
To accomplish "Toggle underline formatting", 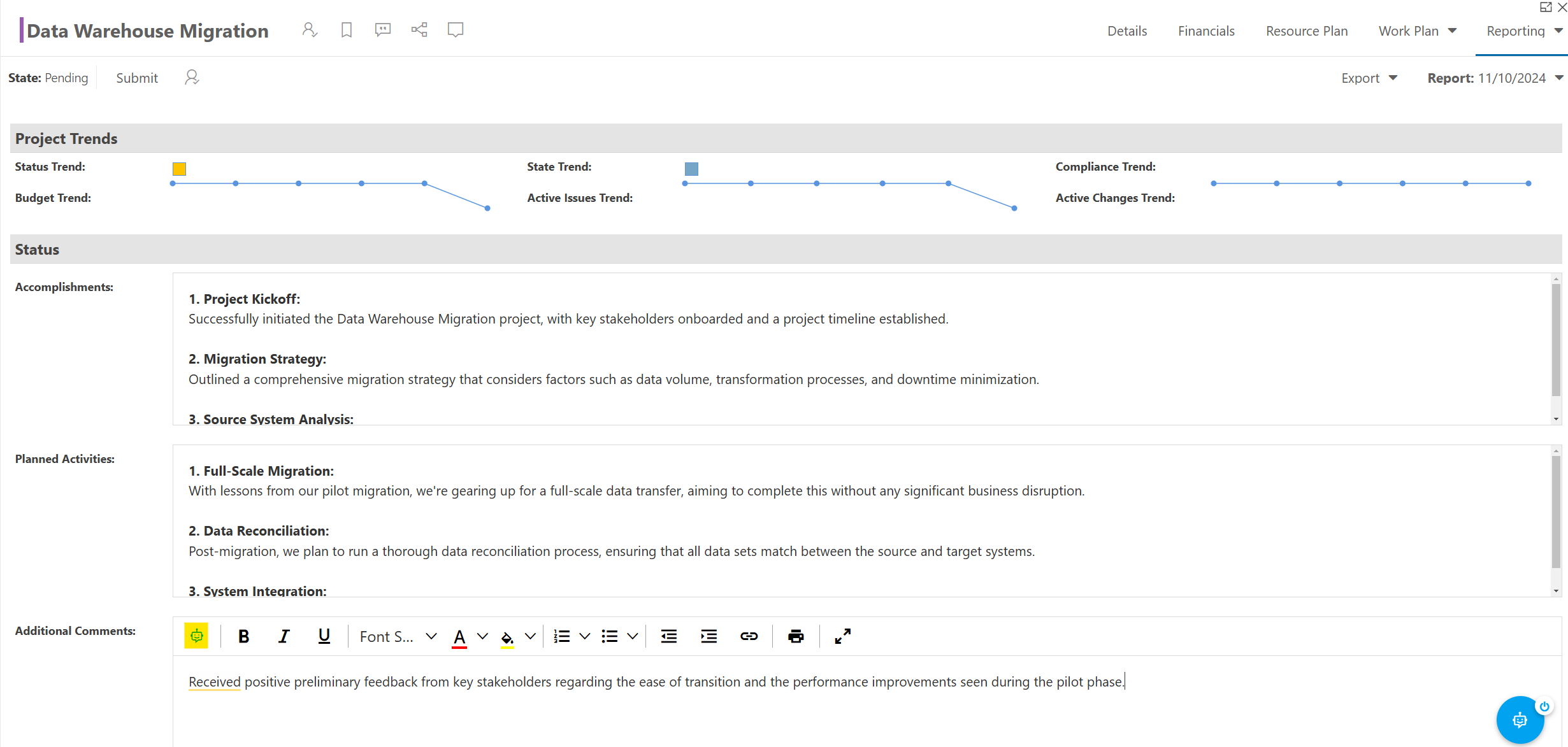I will (x=324, y=636).
